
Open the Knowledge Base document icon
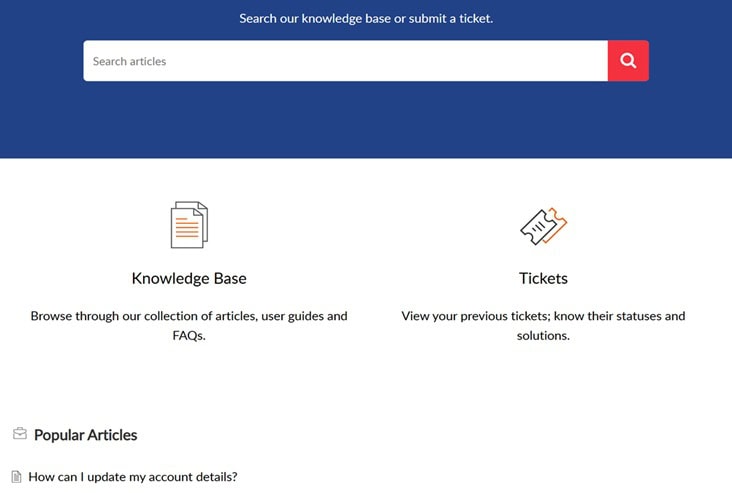[x=189, y=225]
